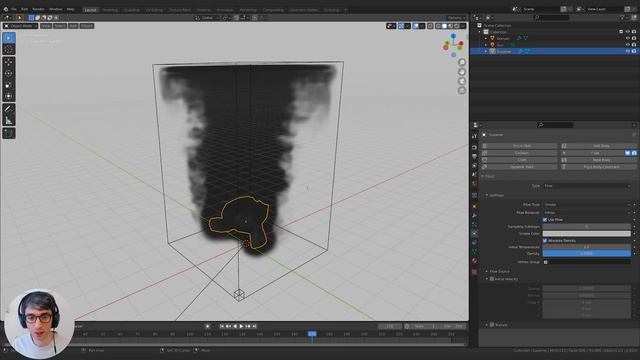
Task: Switch viewport to rendered shading
Action: pos(457,26)
